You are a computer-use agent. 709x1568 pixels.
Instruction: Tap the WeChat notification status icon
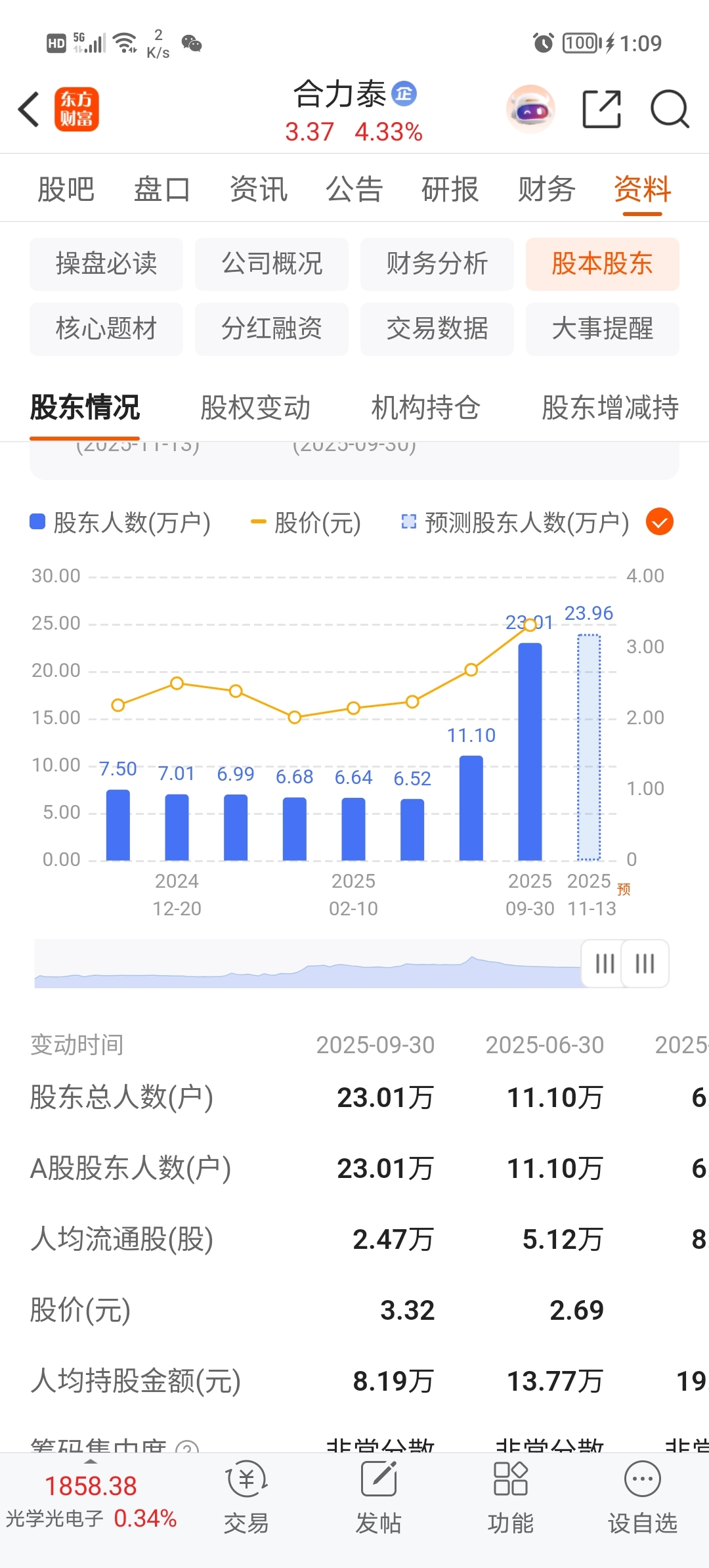click(192, 43)
